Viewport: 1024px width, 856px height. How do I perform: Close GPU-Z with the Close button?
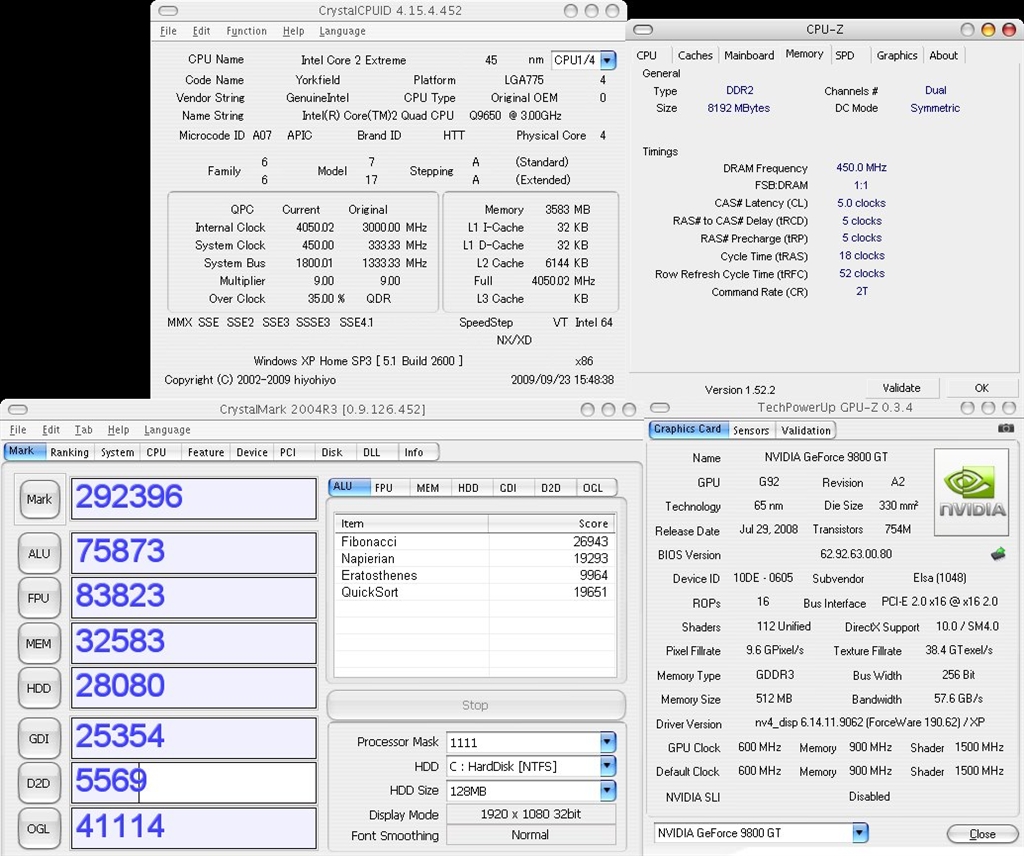[982, 834]
